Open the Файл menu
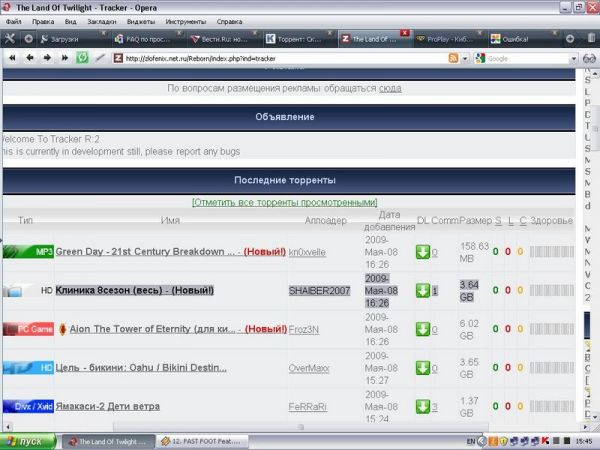600x450 pixels. [13, 22]
